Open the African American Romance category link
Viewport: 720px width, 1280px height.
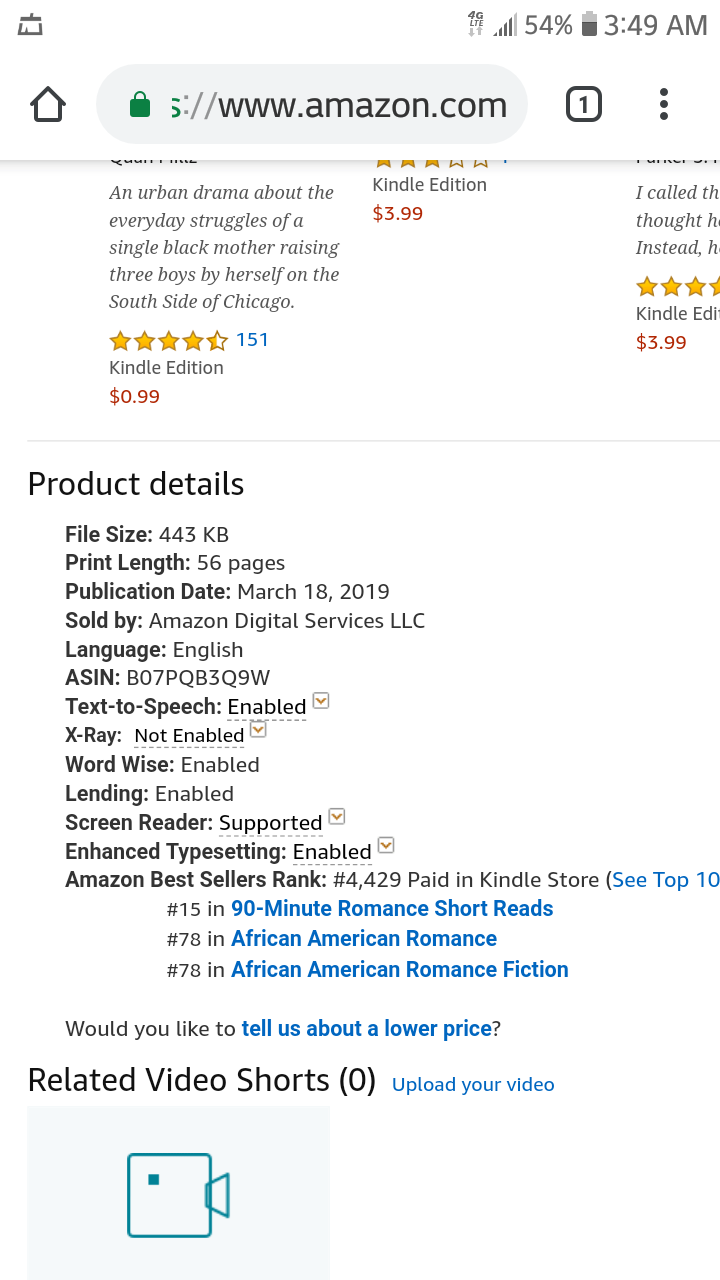click(x=364, y=939)
